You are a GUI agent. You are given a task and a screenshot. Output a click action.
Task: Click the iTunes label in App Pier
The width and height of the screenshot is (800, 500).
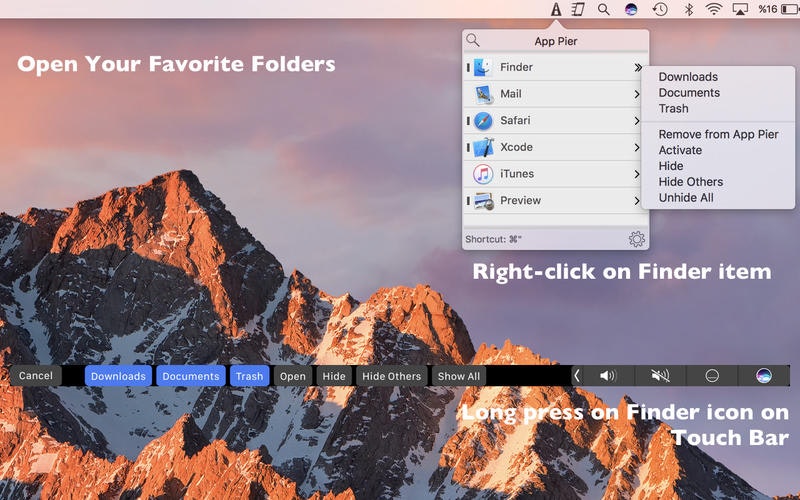pos(517,174)
